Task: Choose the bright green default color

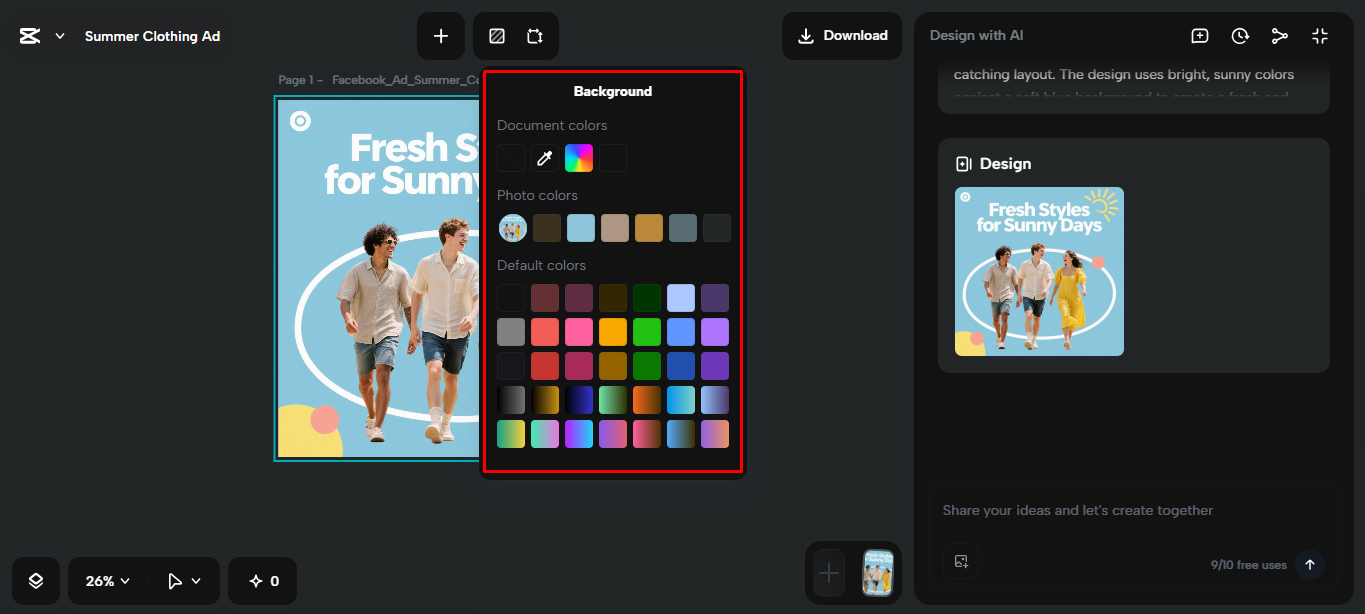Action: [x=647, y=332]
